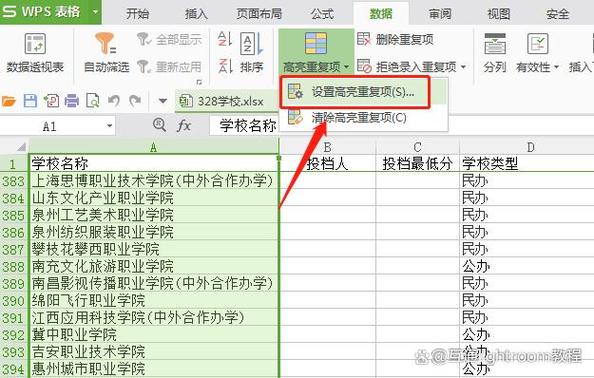This screenshot has height=378, width=594.
Task: Open the Name Box A1 dropdown
Action: tap(109, 126)
